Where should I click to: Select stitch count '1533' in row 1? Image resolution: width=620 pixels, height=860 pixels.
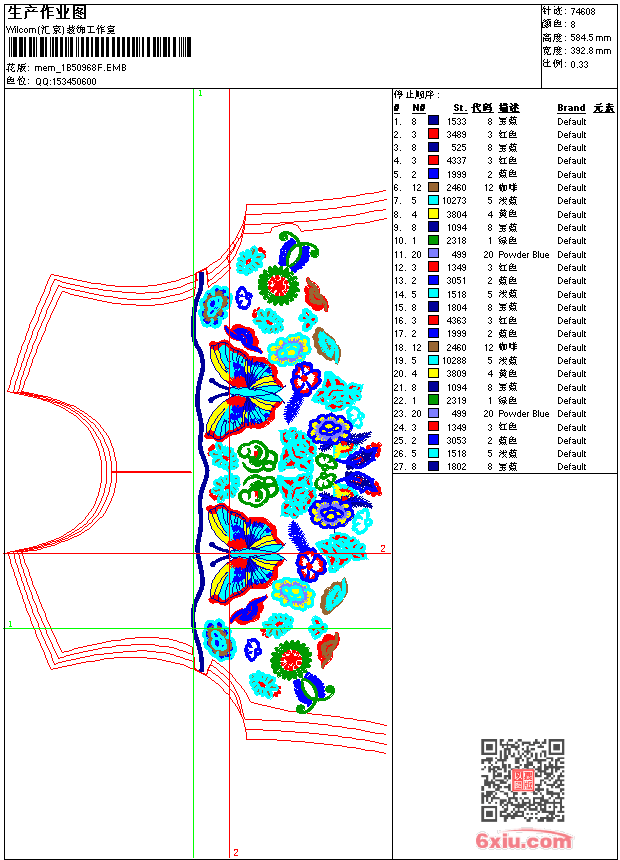(x=456, y=121)
